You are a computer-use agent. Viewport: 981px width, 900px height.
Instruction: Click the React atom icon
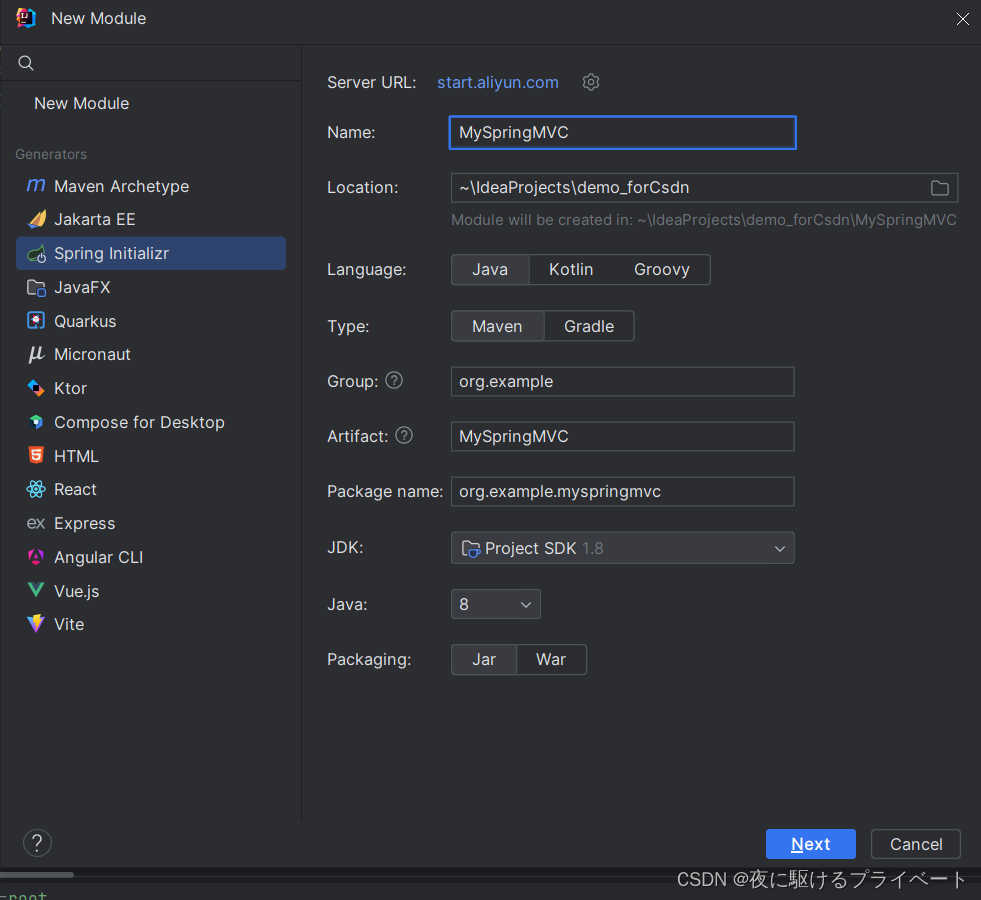(36, 489)
